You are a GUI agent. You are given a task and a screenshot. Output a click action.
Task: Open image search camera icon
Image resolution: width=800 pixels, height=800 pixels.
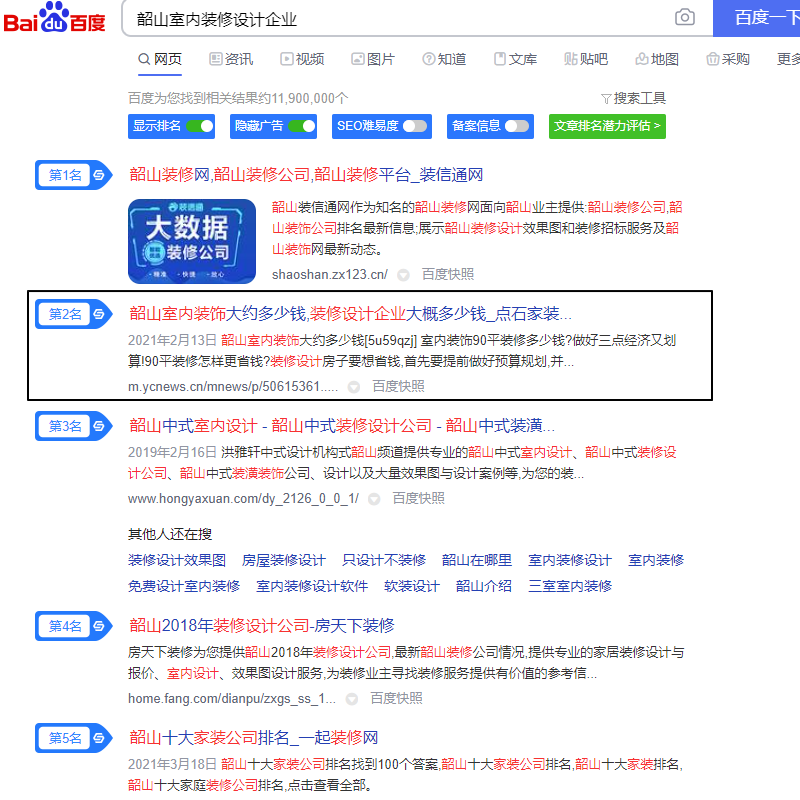684,17
